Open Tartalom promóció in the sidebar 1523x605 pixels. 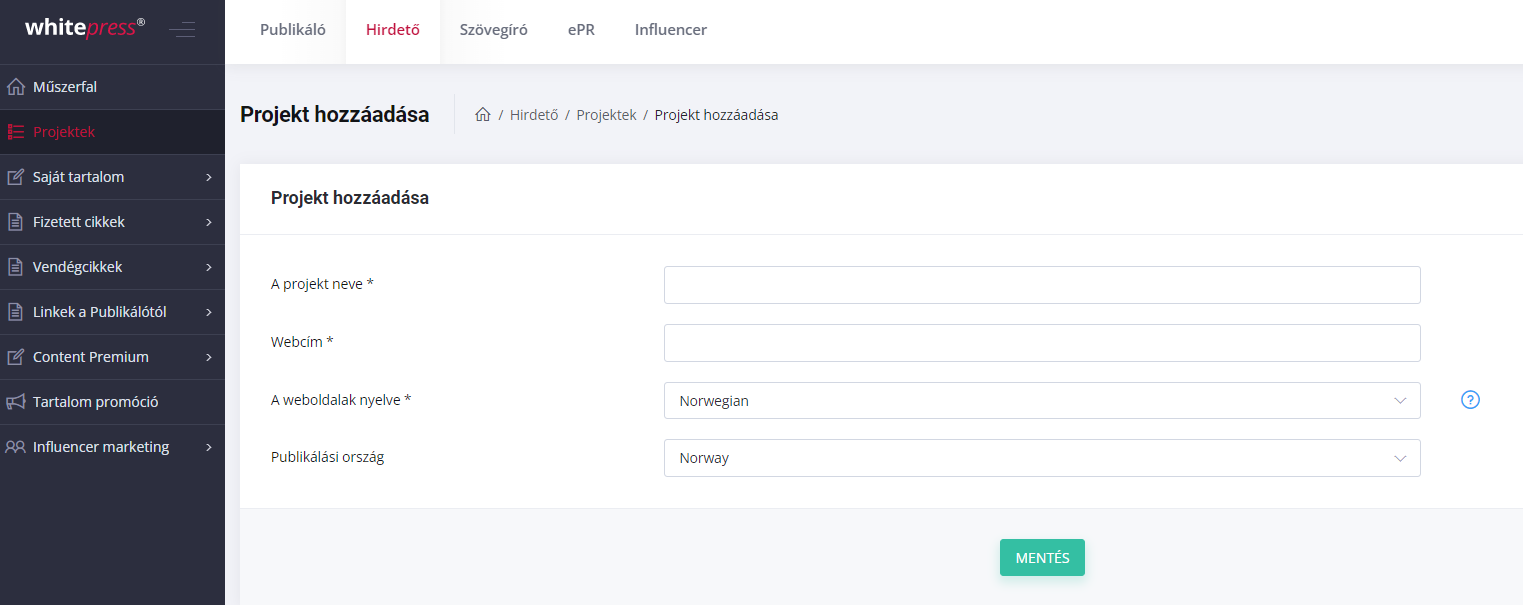(112, 402)
